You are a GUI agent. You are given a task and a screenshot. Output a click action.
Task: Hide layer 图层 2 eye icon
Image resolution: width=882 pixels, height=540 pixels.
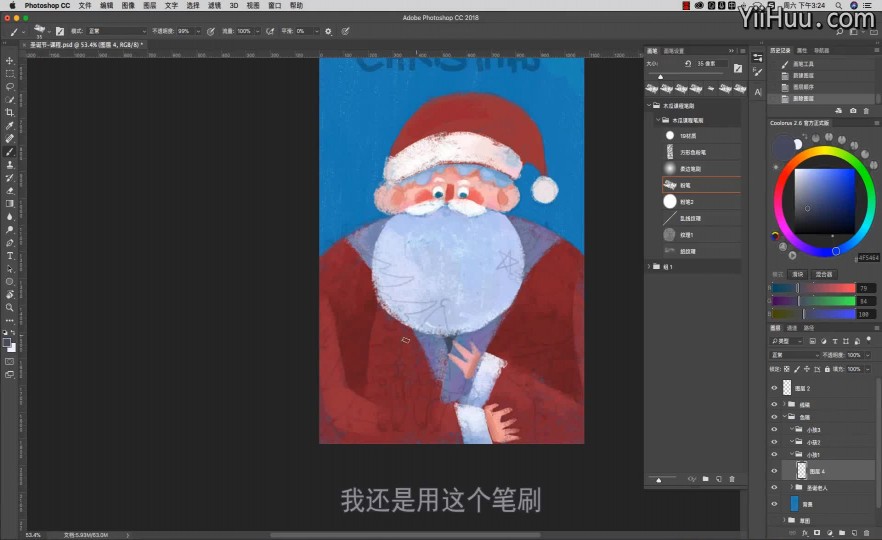click(x=774, y=388)
